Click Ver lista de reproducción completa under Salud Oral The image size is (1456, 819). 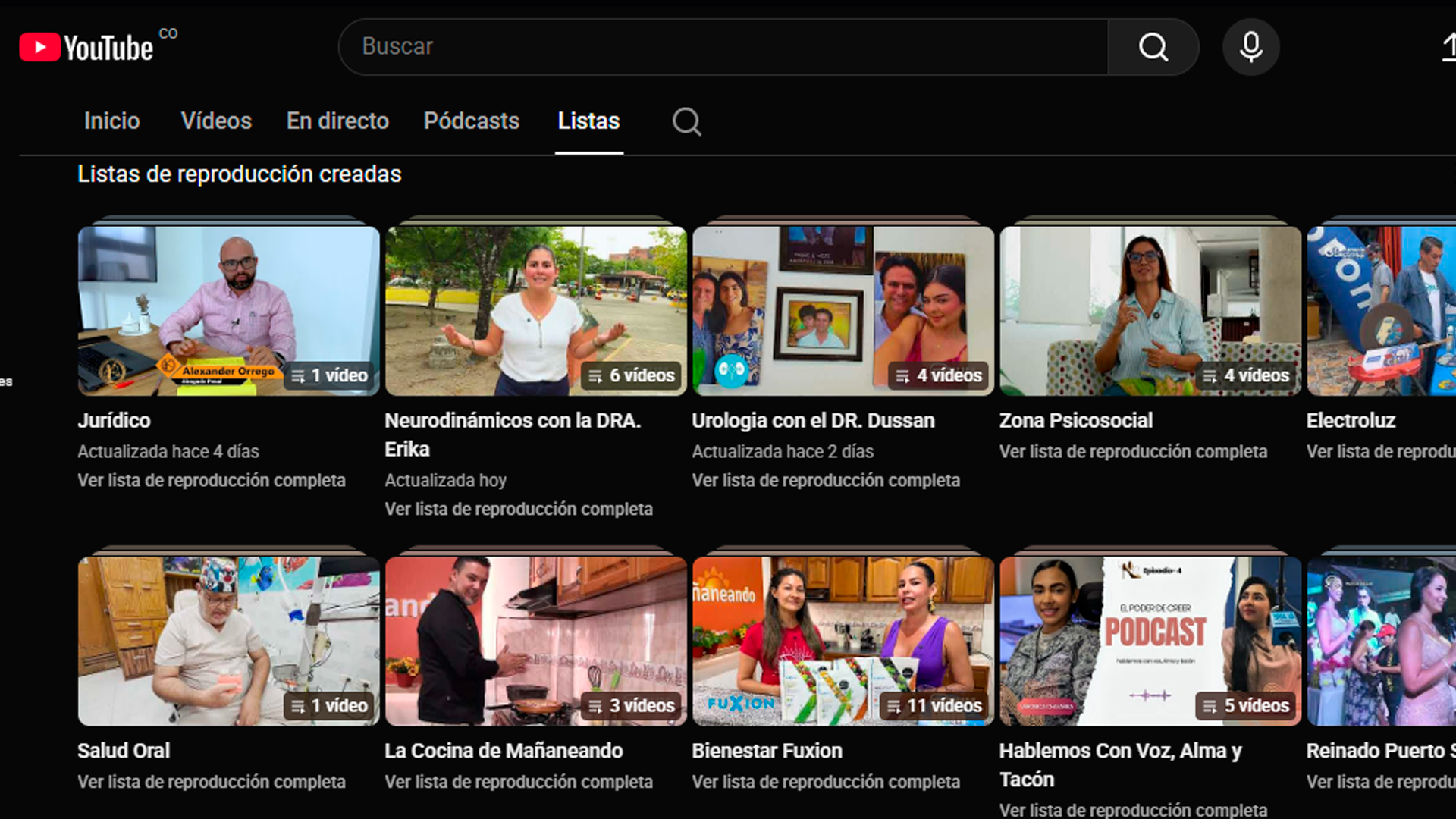point(212,781)
